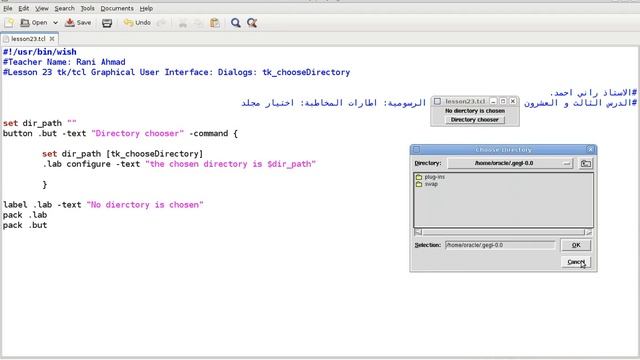Click the '#Teacher Name: Rani Ahmad' comment
Viewport: 640px width, 360px height.
click(64, 62)
